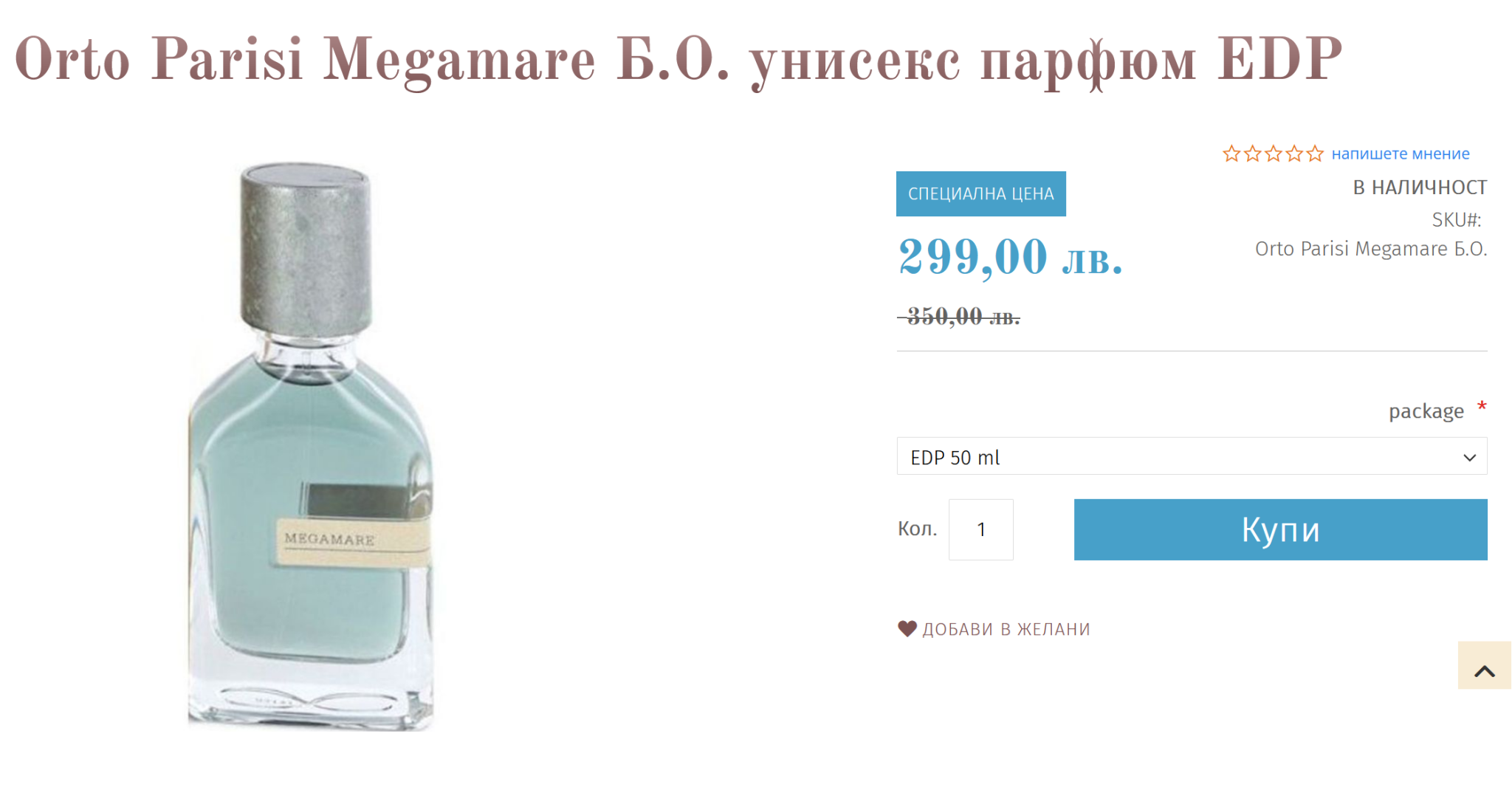Screen dimensions: 1512x793
Task: Select the EDP 50 ml package field
Action: coord(1192,456)
